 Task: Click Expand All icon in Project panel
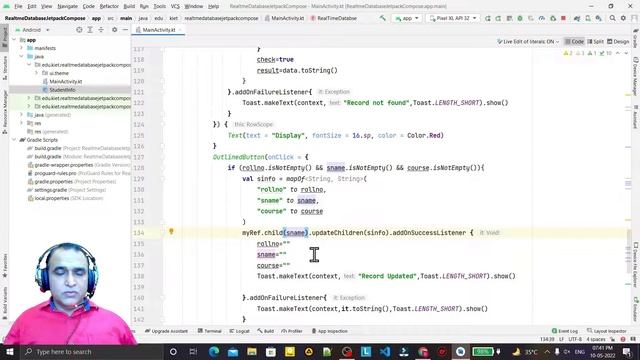point(90,30)
